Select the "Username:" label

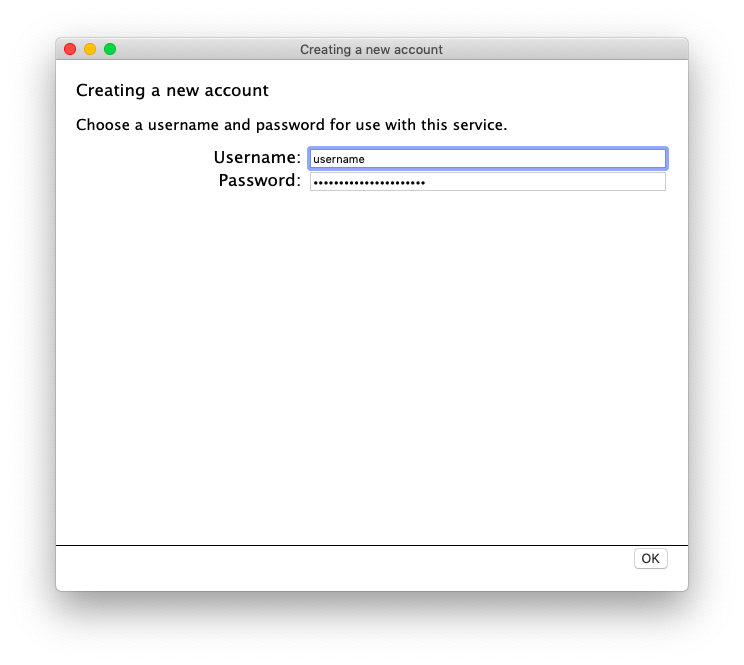257,157
